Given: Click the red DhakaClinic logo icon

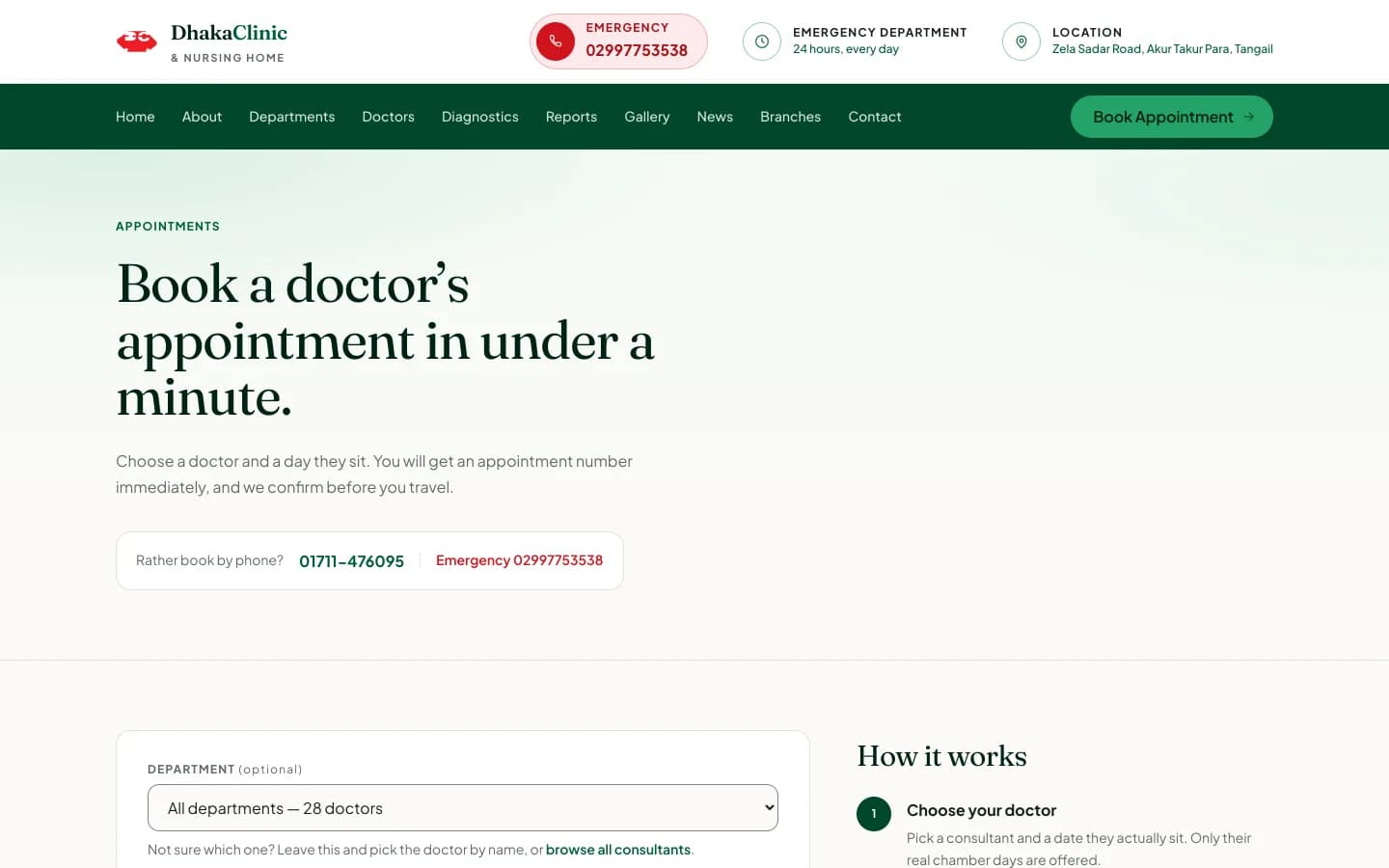Looking at the screenshot, I should [x=137, y=41].
